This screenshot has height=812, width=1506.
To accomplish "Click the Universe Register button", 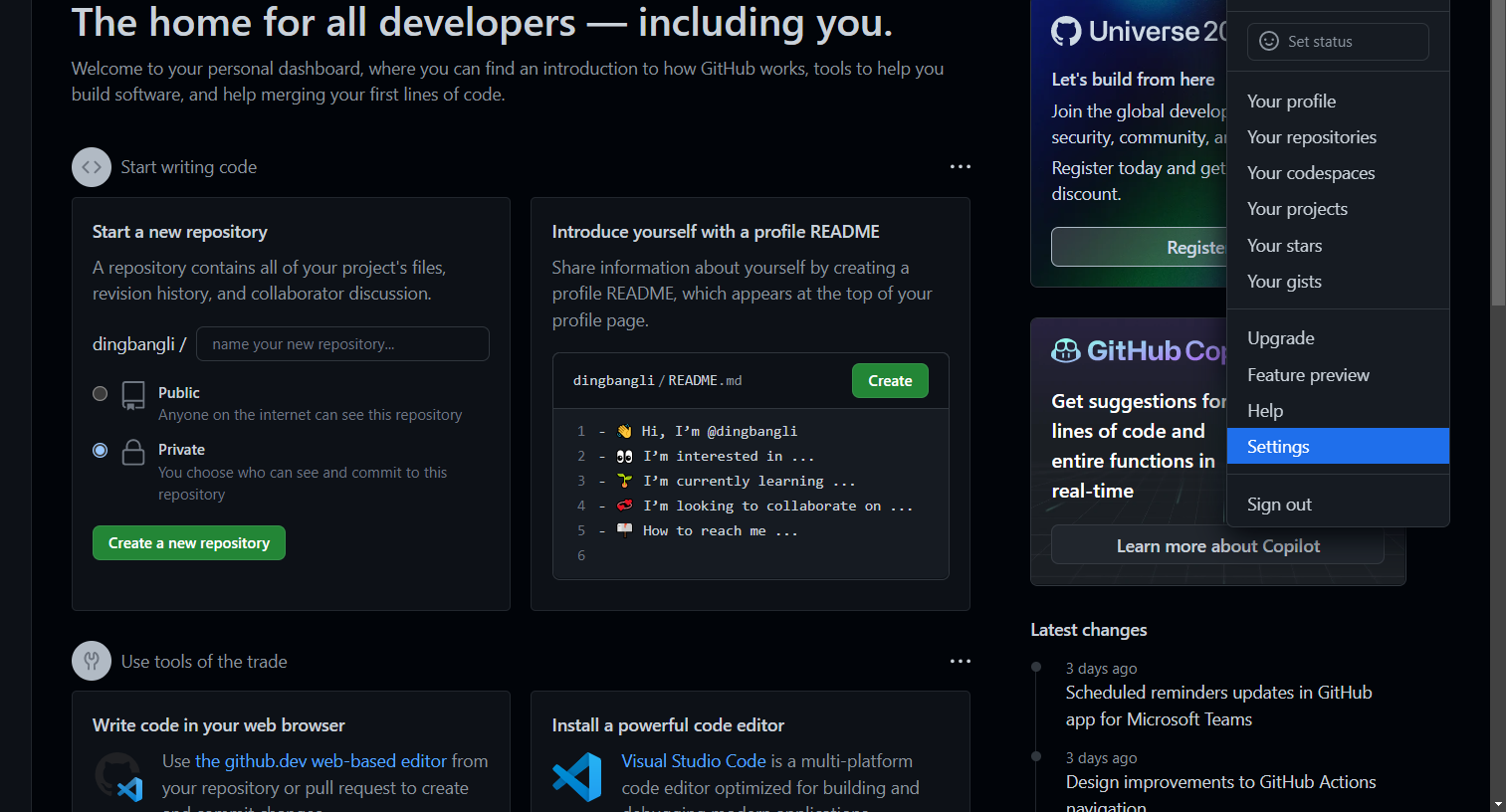I will pos(1140,247).
